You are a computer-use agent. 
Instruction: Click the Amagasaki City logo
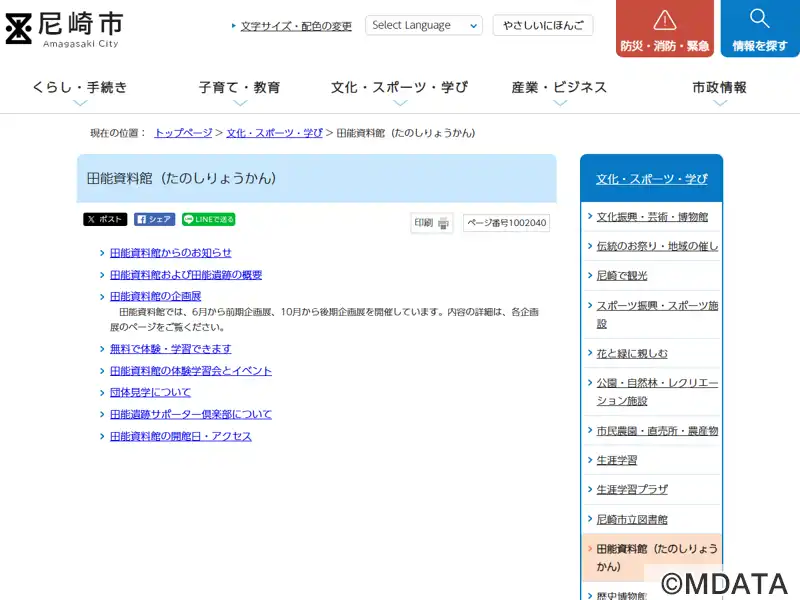65,28
